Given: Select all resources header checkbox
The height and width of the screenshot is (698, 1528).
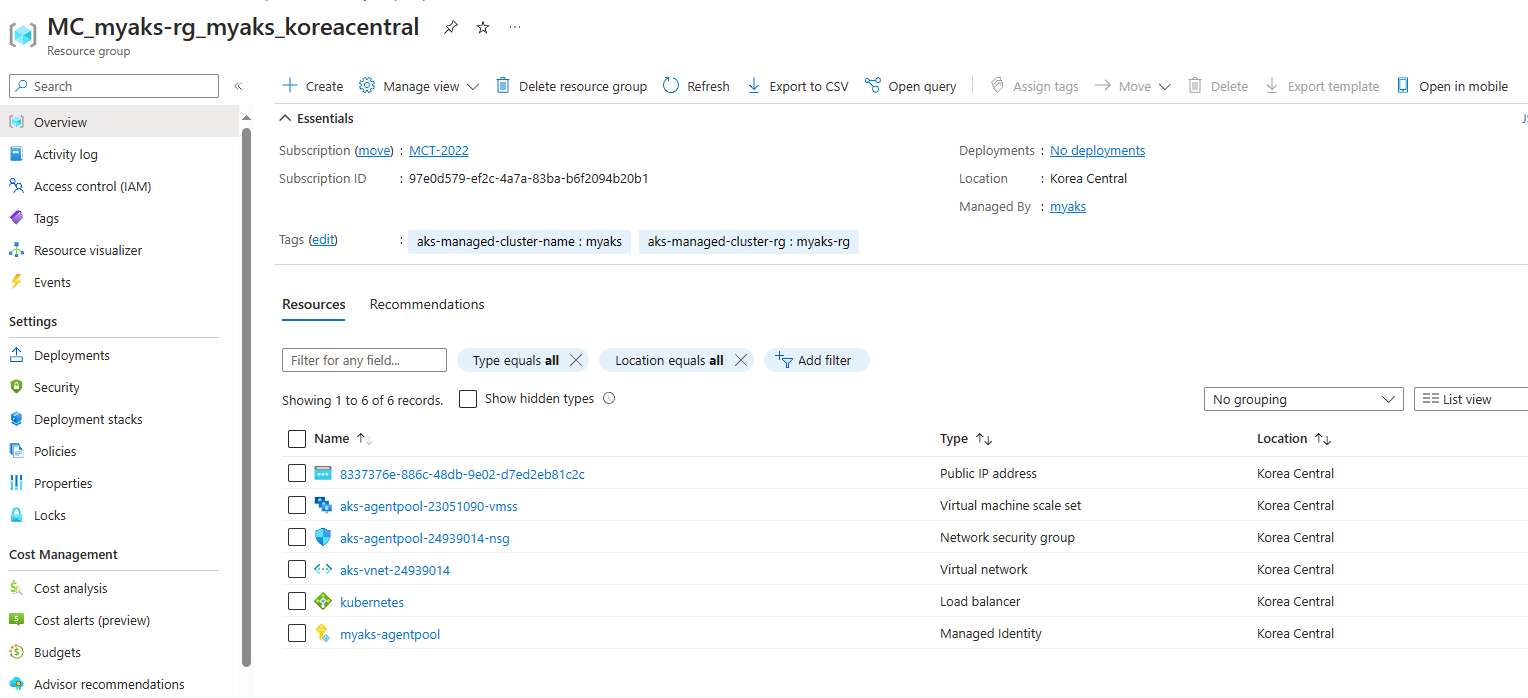Looking at the screenshot, I should [x=297, y=439].
